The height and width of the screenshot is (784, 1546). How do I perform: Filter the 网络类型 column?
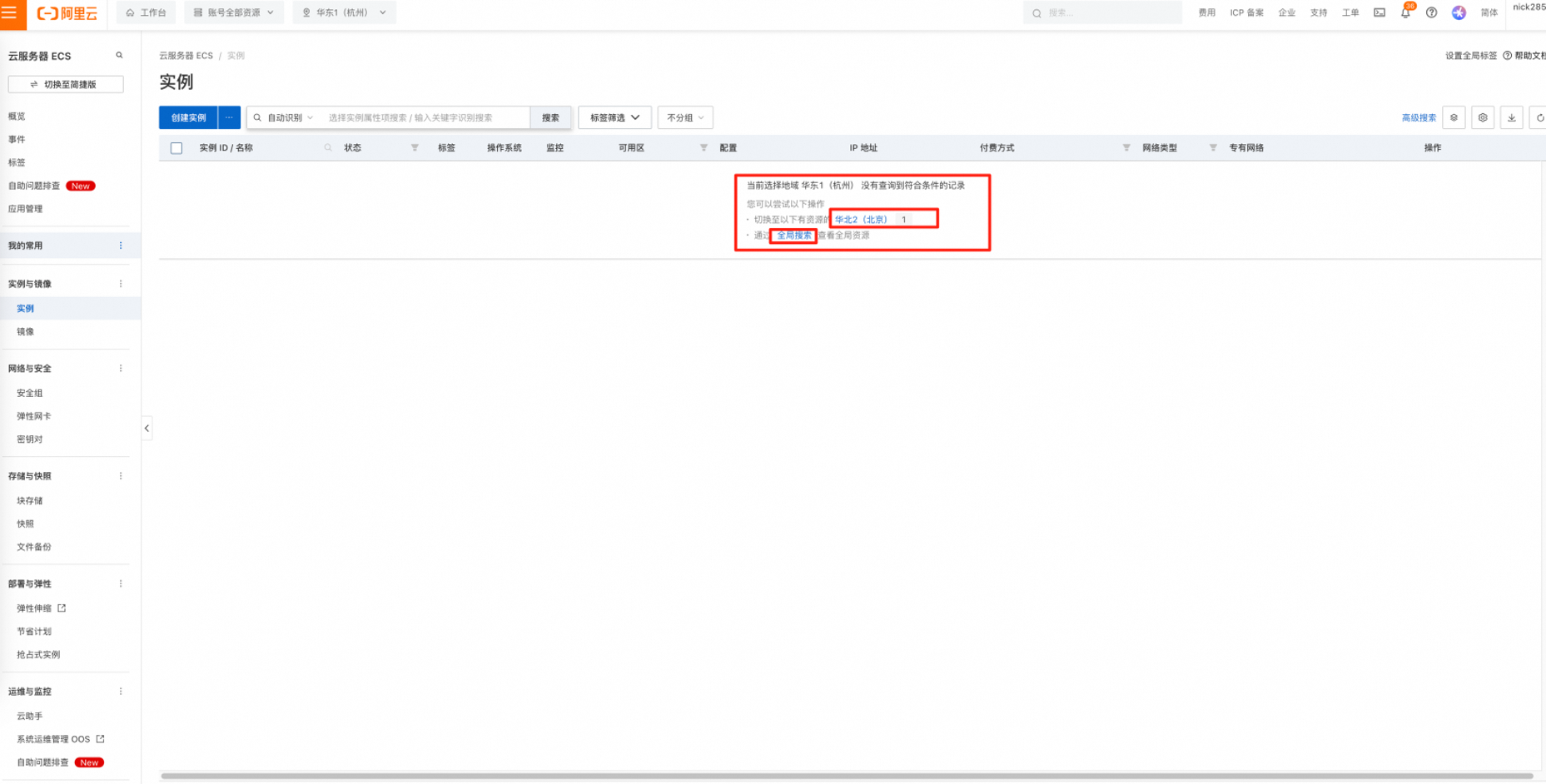[1213, 148]
